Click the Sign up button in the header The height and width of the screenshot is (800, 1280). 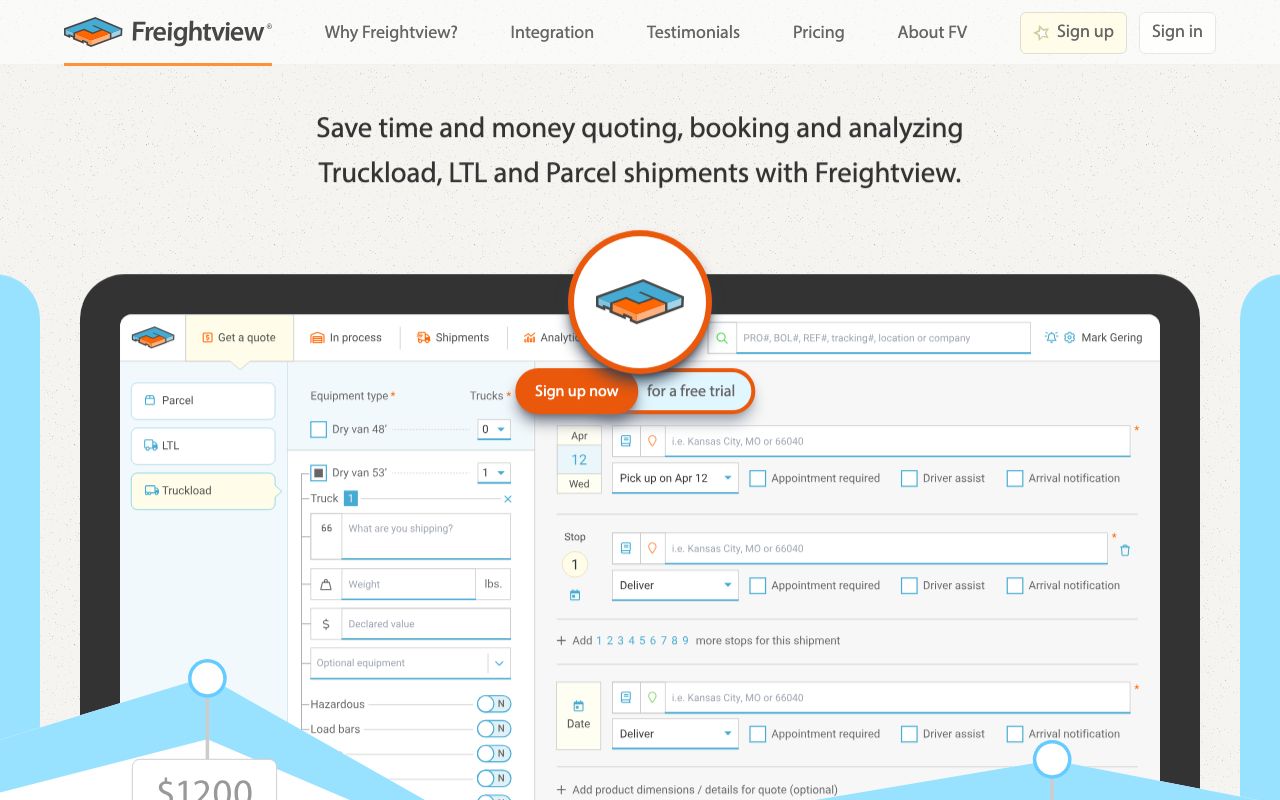[1073, 33]
